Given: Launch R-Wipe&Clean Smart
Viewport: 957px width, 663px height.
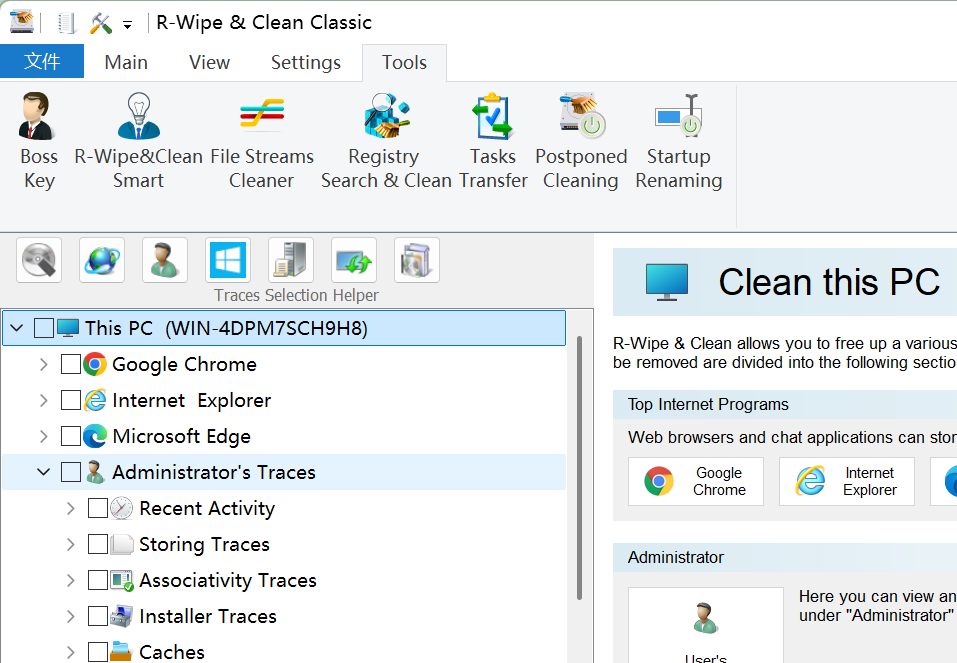Looking at the screenshot, I should (x=138, y=140).
